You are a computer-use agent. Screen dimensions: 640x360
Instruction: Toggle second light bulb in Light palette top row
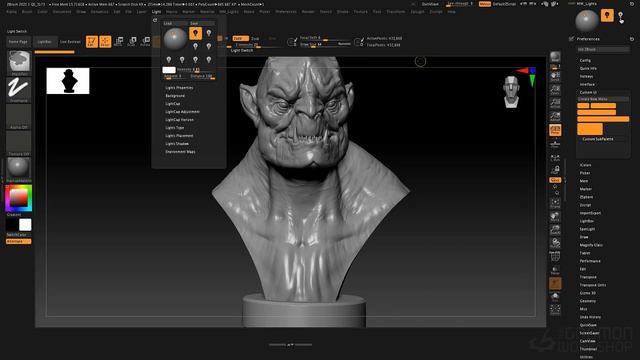point(209,33)
